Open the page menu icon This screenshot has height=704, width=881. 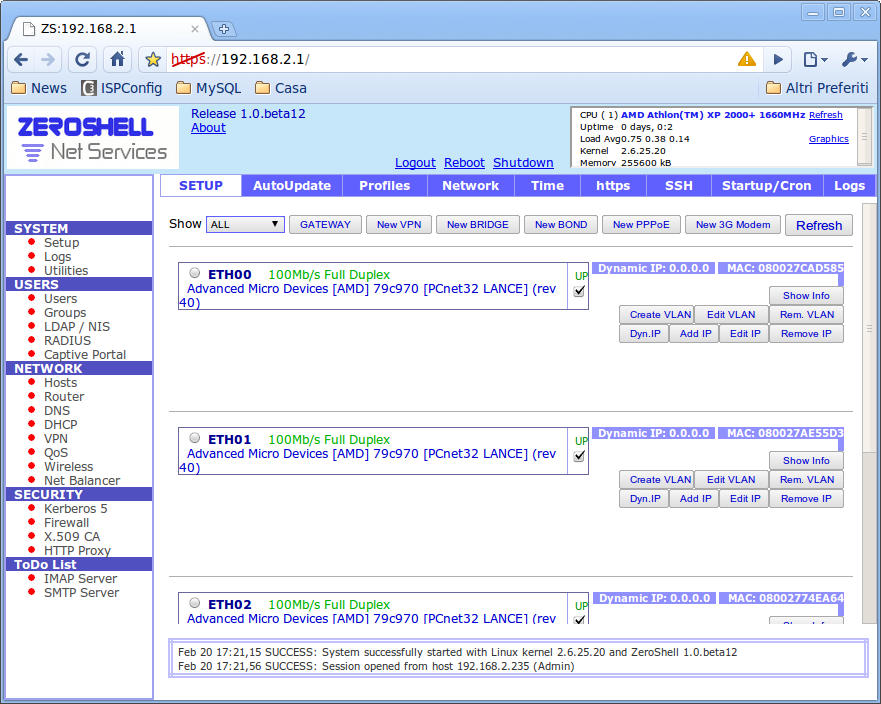[x=815, y=60]
